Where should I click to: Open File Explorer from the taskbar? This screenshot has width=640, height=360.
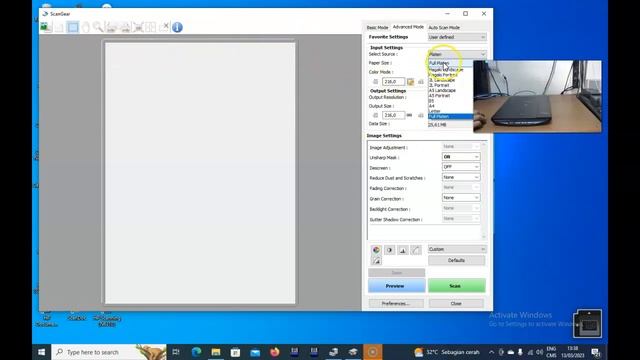(216, 352)
